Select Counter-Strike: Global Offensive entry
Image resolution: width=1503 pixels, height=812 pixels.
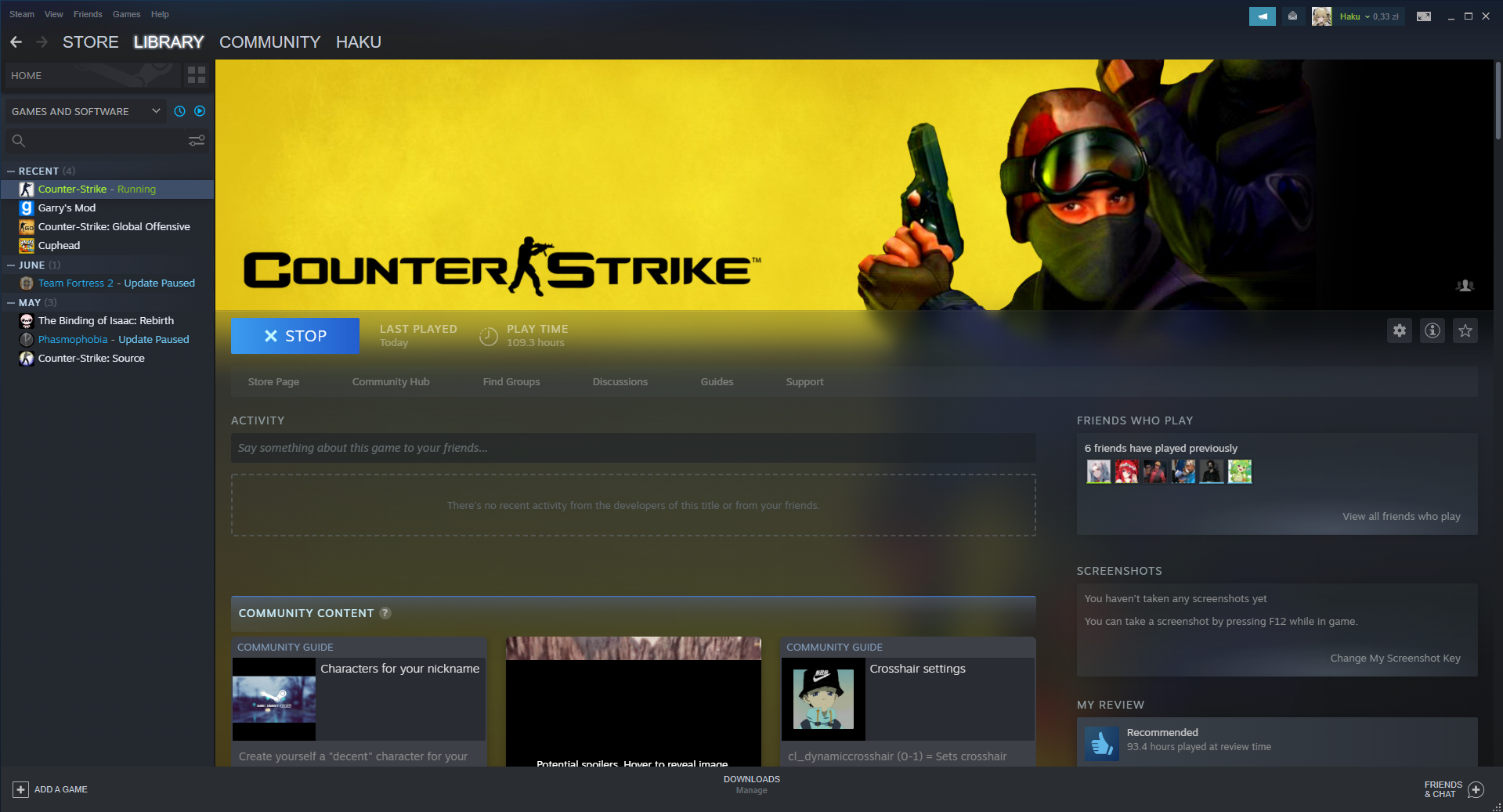107,227
